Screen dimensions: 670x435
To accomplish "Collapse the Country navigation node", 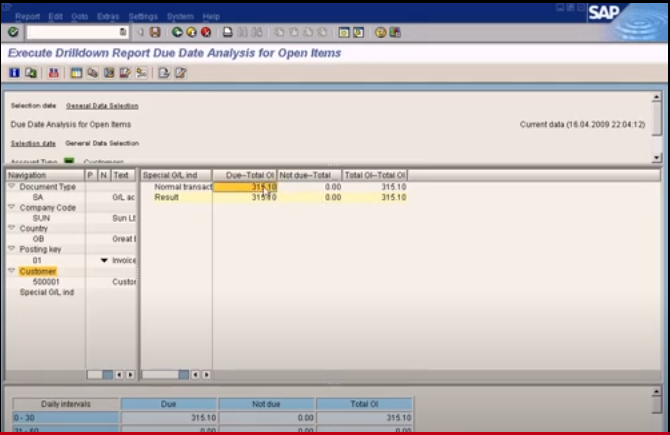I will (x=12, y=228).
